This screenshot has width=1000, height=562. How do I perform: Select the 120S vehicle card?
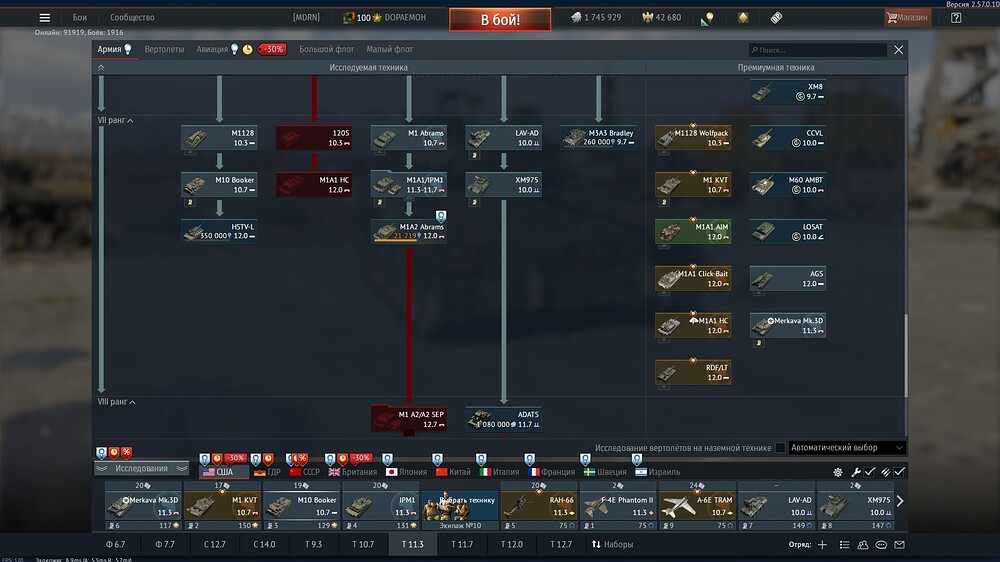(314, 138)
